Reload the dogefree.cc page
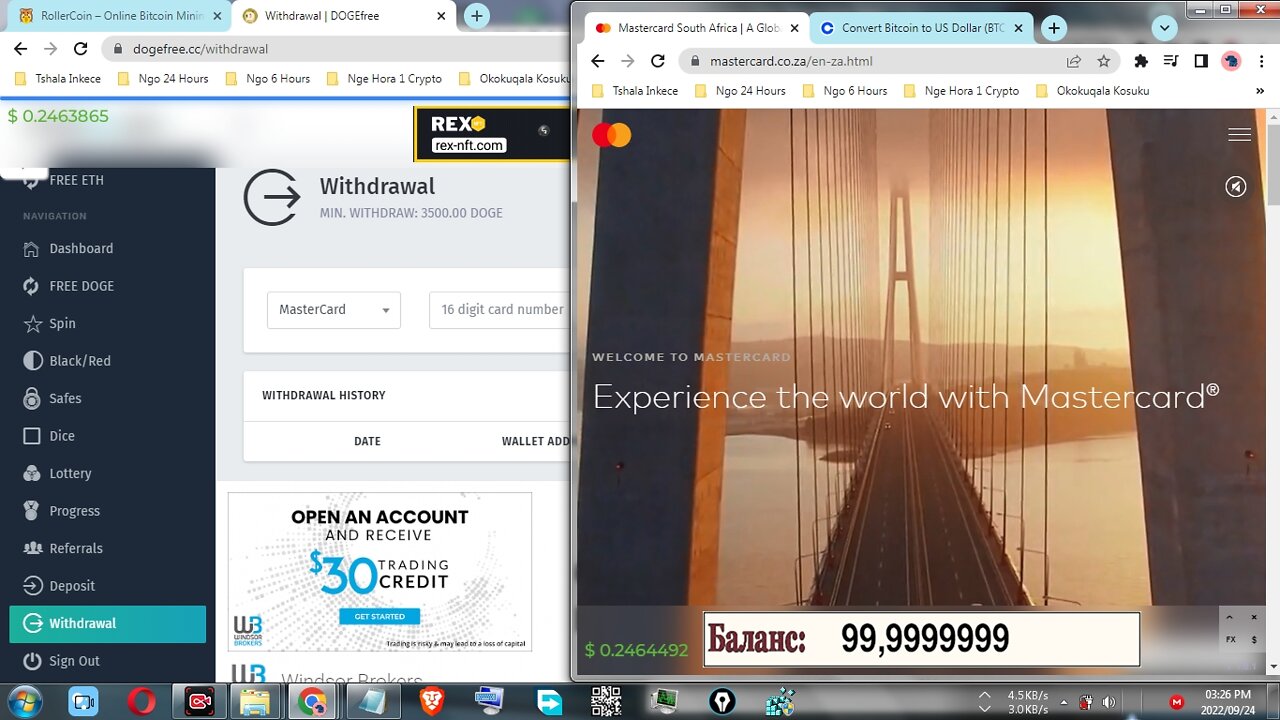Screen dimensions: 1280x720 click(81, 48)
